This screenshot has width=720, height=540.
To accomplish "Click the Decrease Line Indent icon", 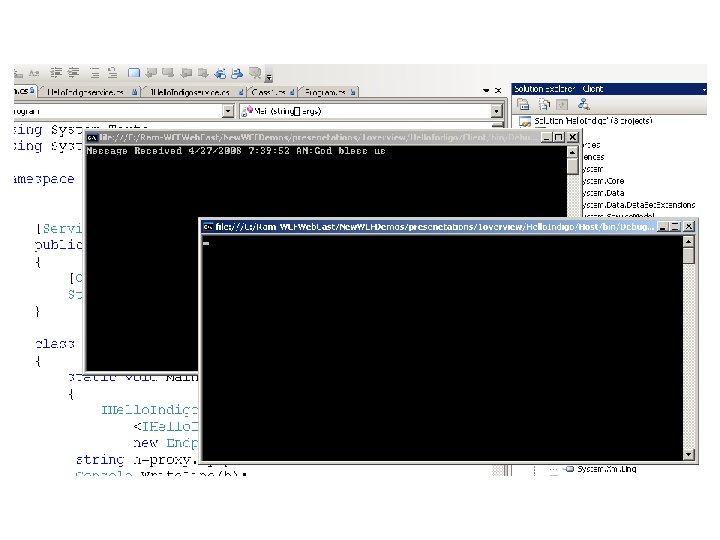I will [x=56, y=73].
